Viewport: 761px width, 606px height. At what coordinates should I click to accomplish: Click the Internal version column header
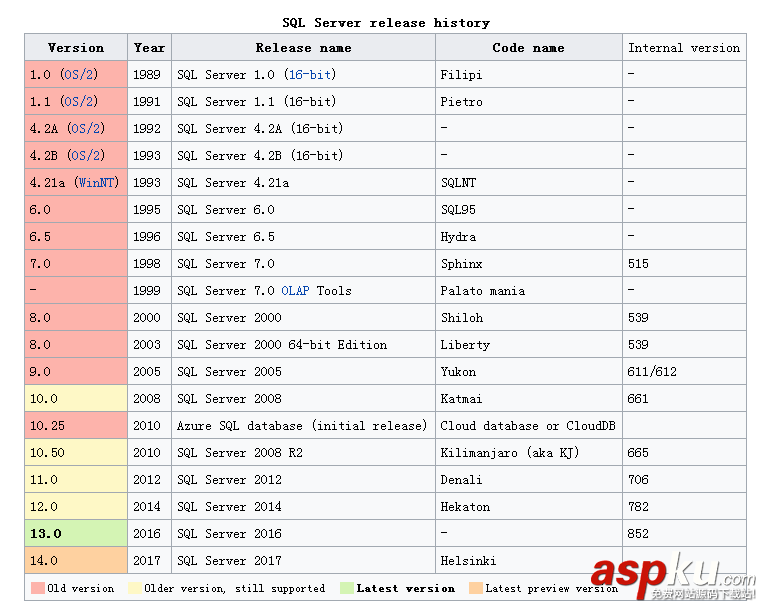pos(684,48)
